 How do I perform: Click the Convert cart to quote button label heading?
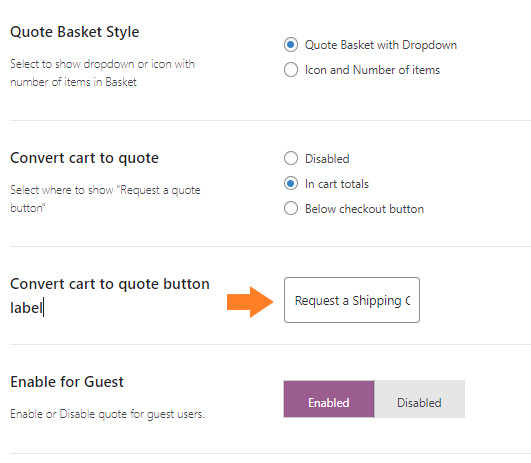click(x=110, y=296)
